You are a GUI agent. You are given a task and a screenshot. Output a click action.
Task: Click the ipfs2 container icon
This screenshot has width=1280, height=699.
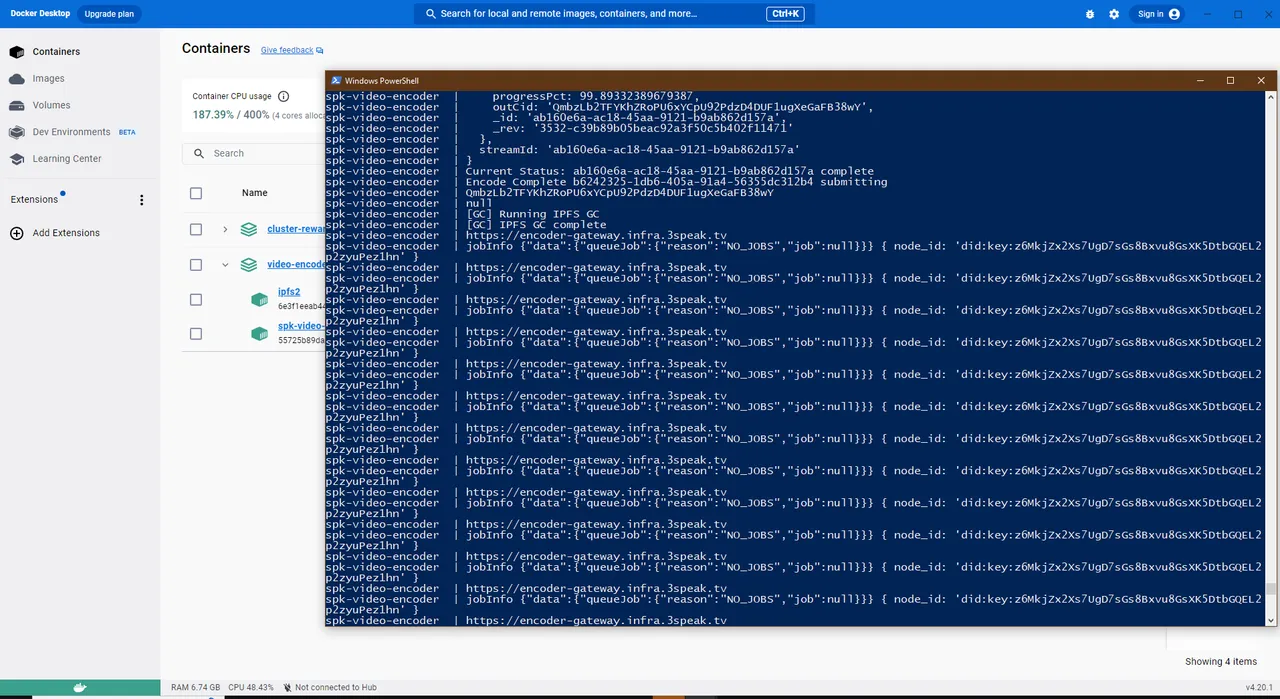(260, 299)
